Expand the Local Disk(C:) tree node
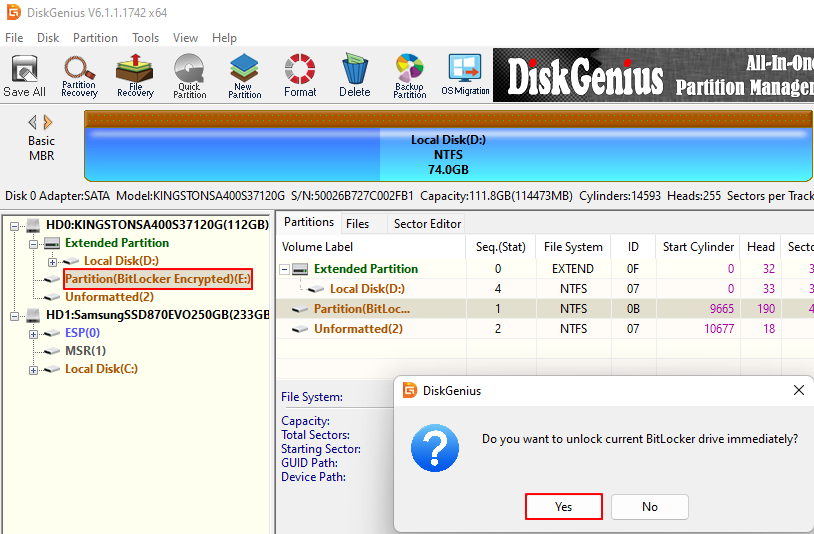The image size is (814, 534). (x=34, y=369)
